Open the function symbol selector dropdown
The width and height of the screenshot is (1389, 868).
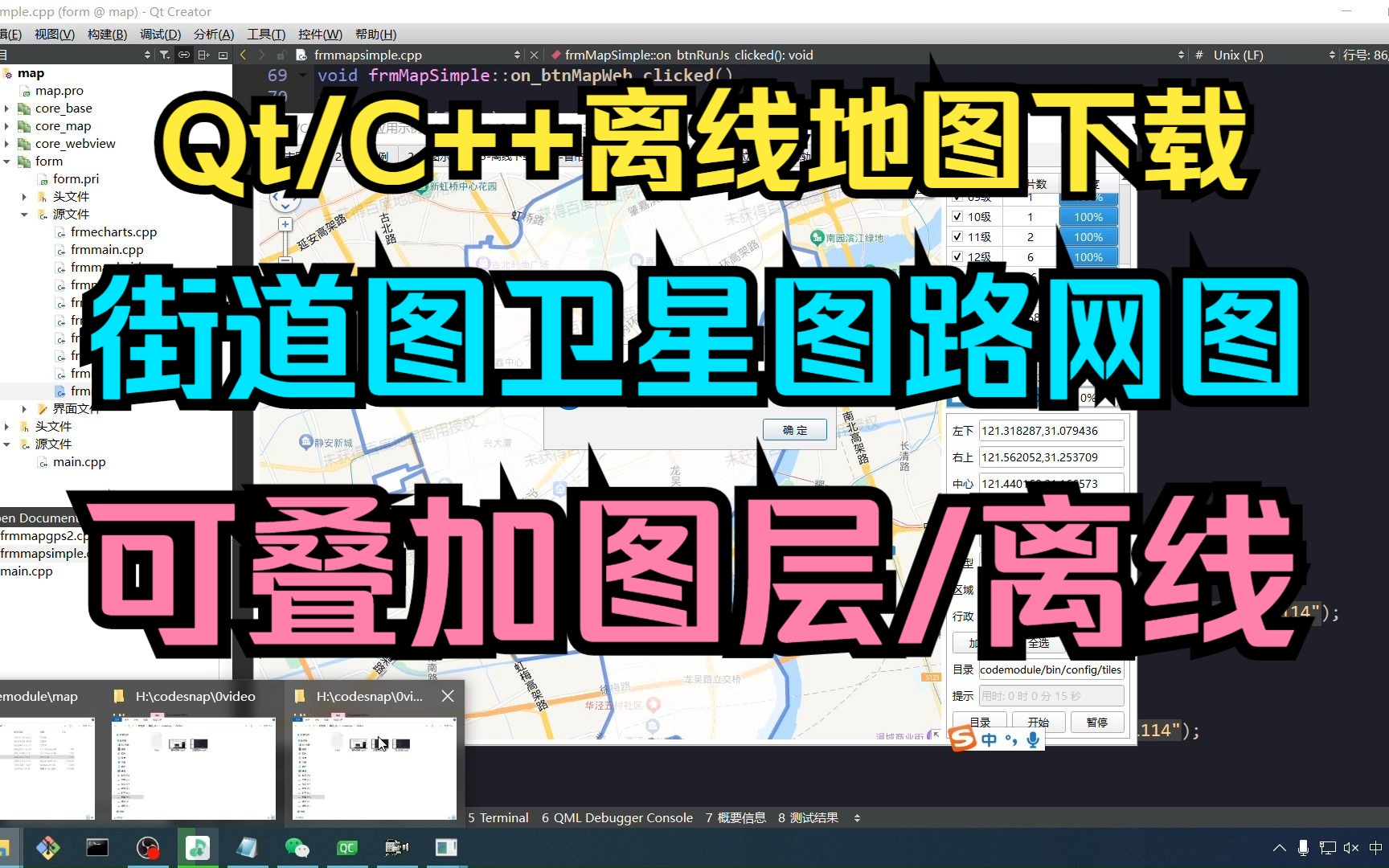click(1181, 55)
